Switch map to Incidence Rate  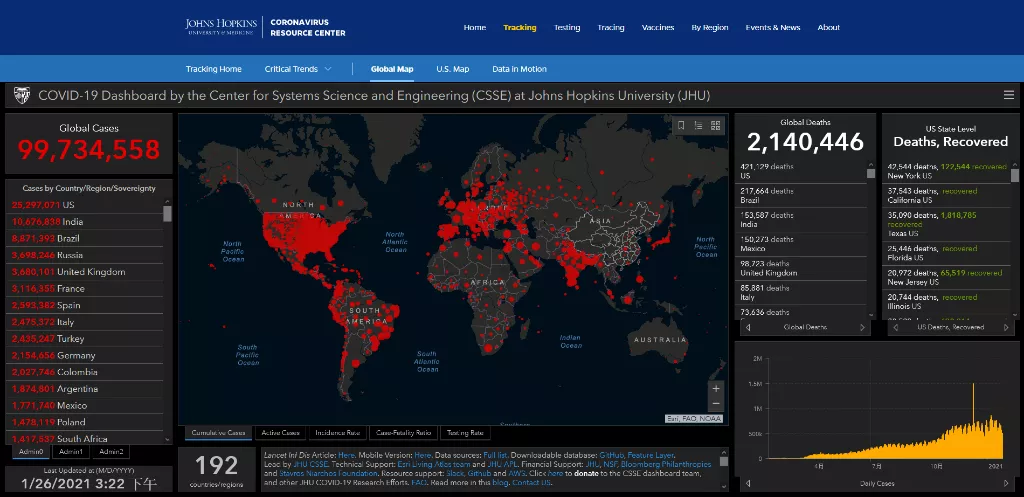337,432
